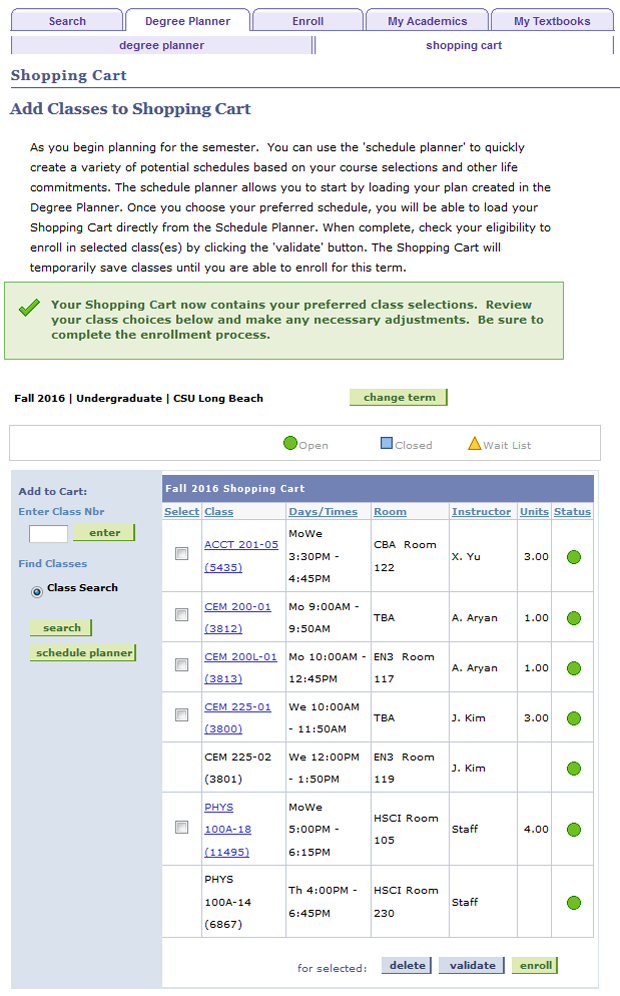The image size is (620, 996).
Task: Click the validate button
Action: tap(471, 965)
